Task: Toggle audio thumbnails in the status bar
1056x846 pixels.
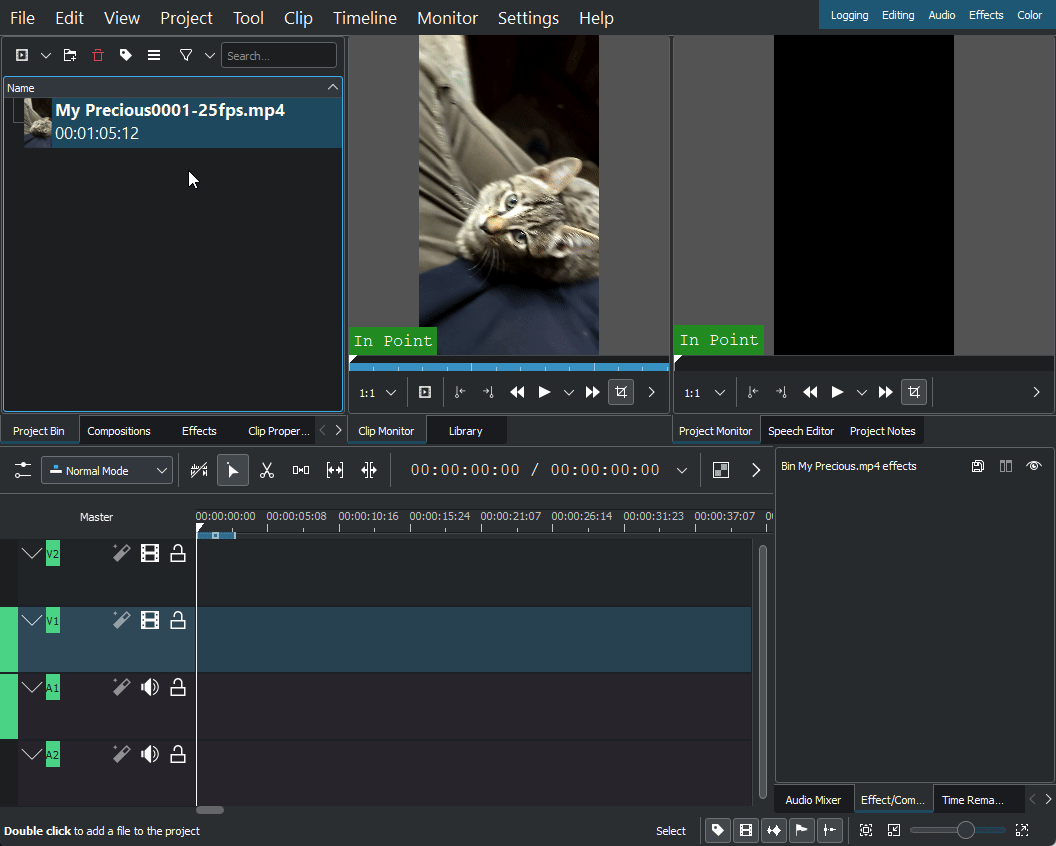Action: [774, 831]
